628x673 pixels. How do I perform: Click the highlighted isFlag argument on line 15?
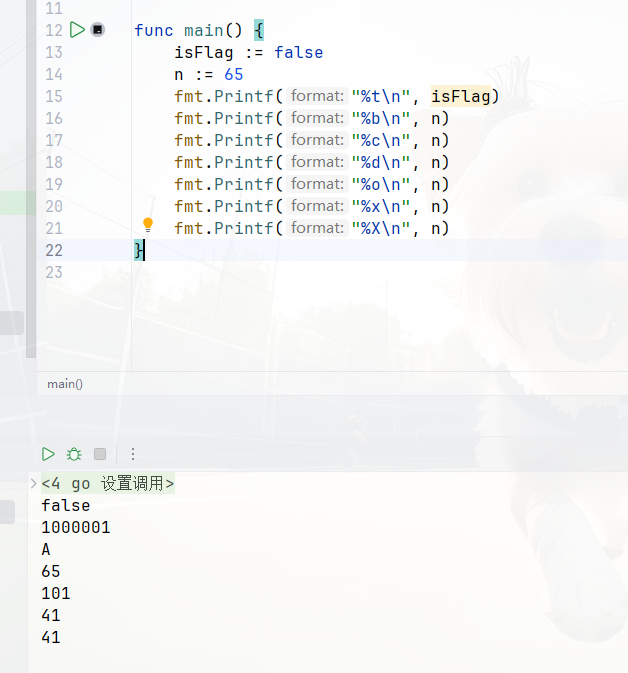point(461,97)
